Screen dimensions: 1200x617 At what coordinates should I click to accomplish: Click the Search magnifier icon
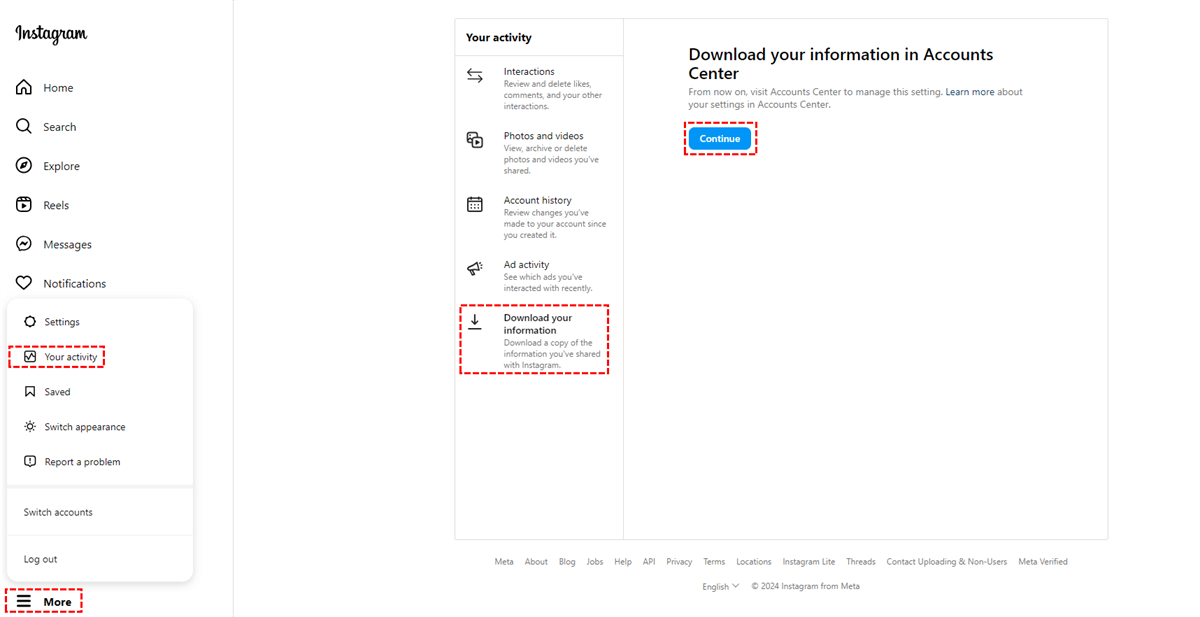(x=24, y=126)
